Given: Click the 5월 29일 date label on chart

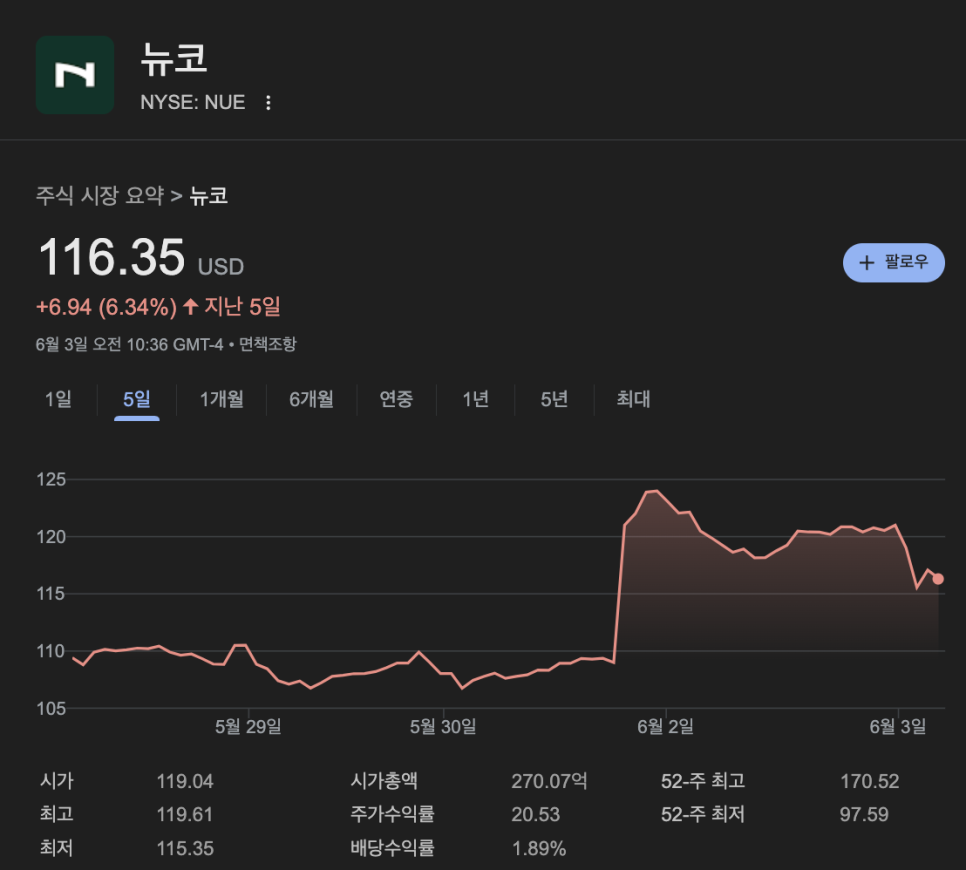Looking at the screenshot, I should point(248,727).
